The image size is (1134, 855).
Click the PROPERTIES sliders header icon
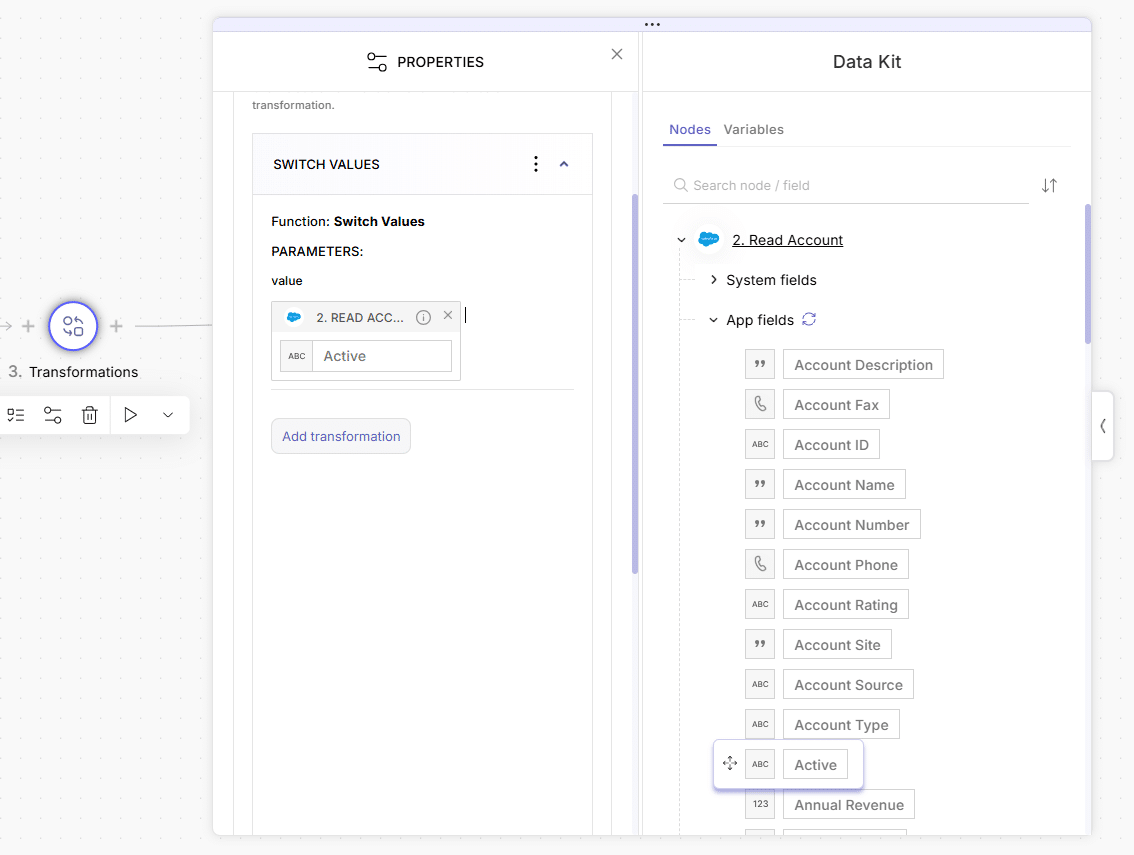point(377,62)
